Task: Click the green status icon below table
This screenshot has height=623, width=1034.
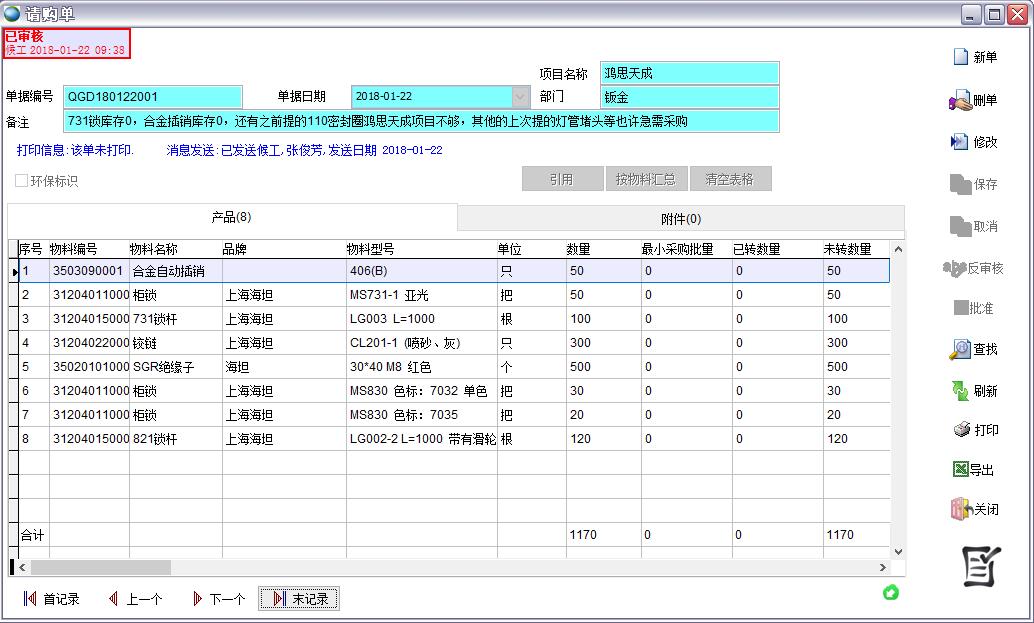Action: [x=890, y=593]
